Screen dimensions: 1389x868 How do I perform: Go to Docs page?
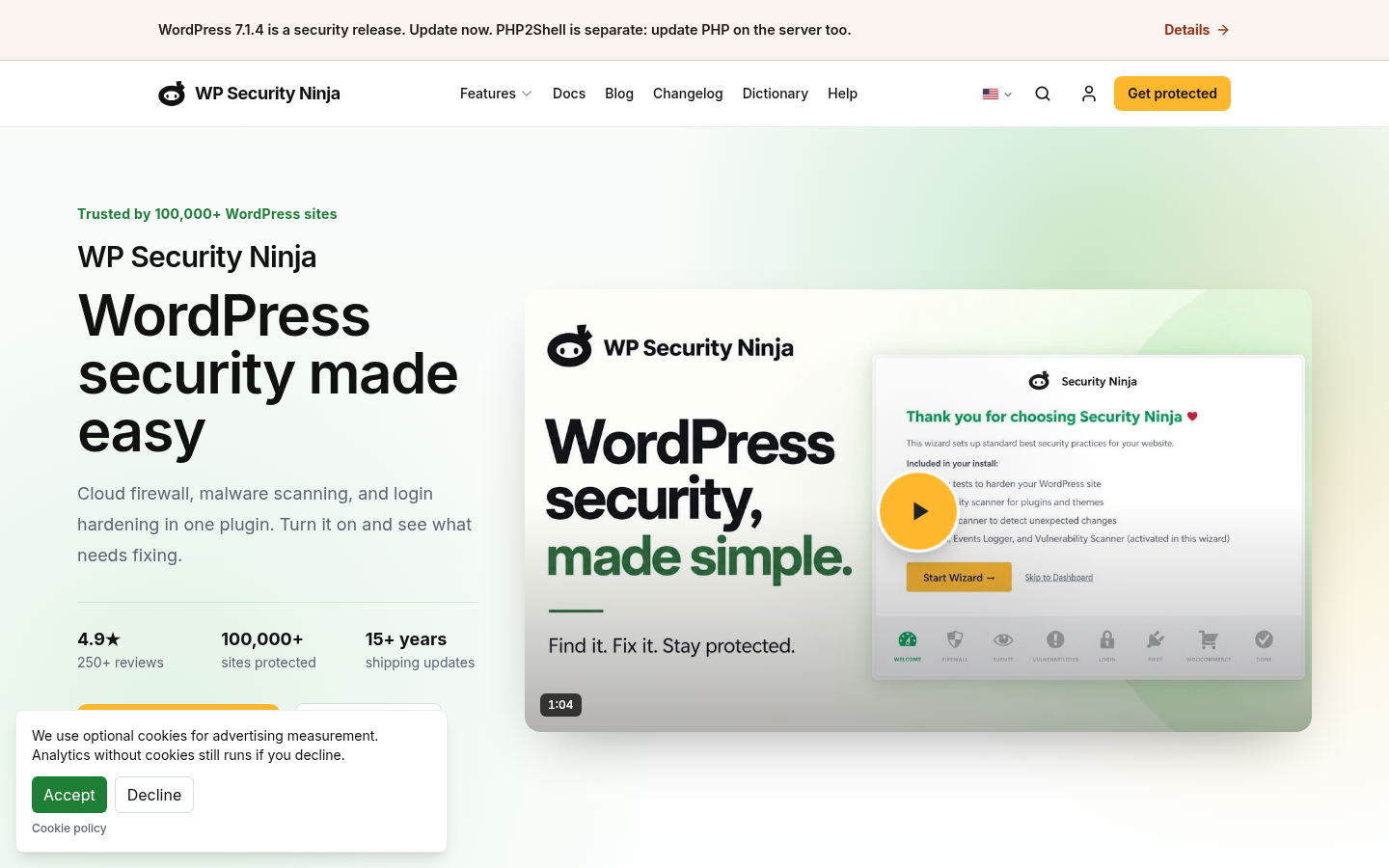click(569, 94)
